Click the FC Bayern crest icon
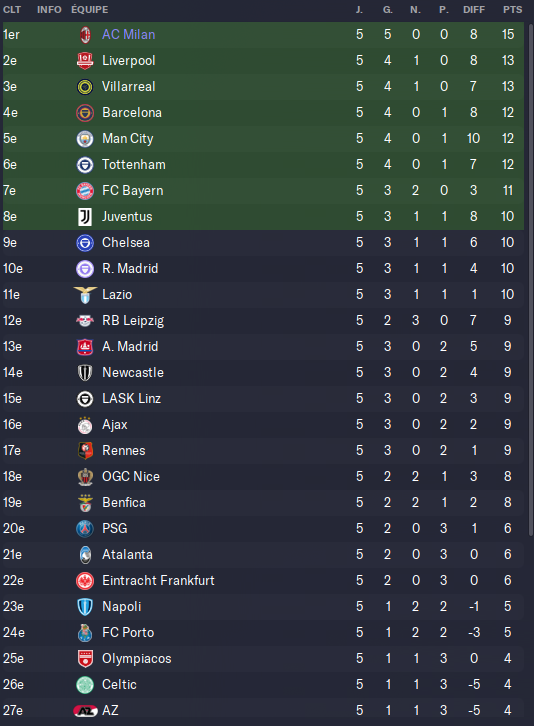This screenshot has width=534, height=726. (85, 191)
